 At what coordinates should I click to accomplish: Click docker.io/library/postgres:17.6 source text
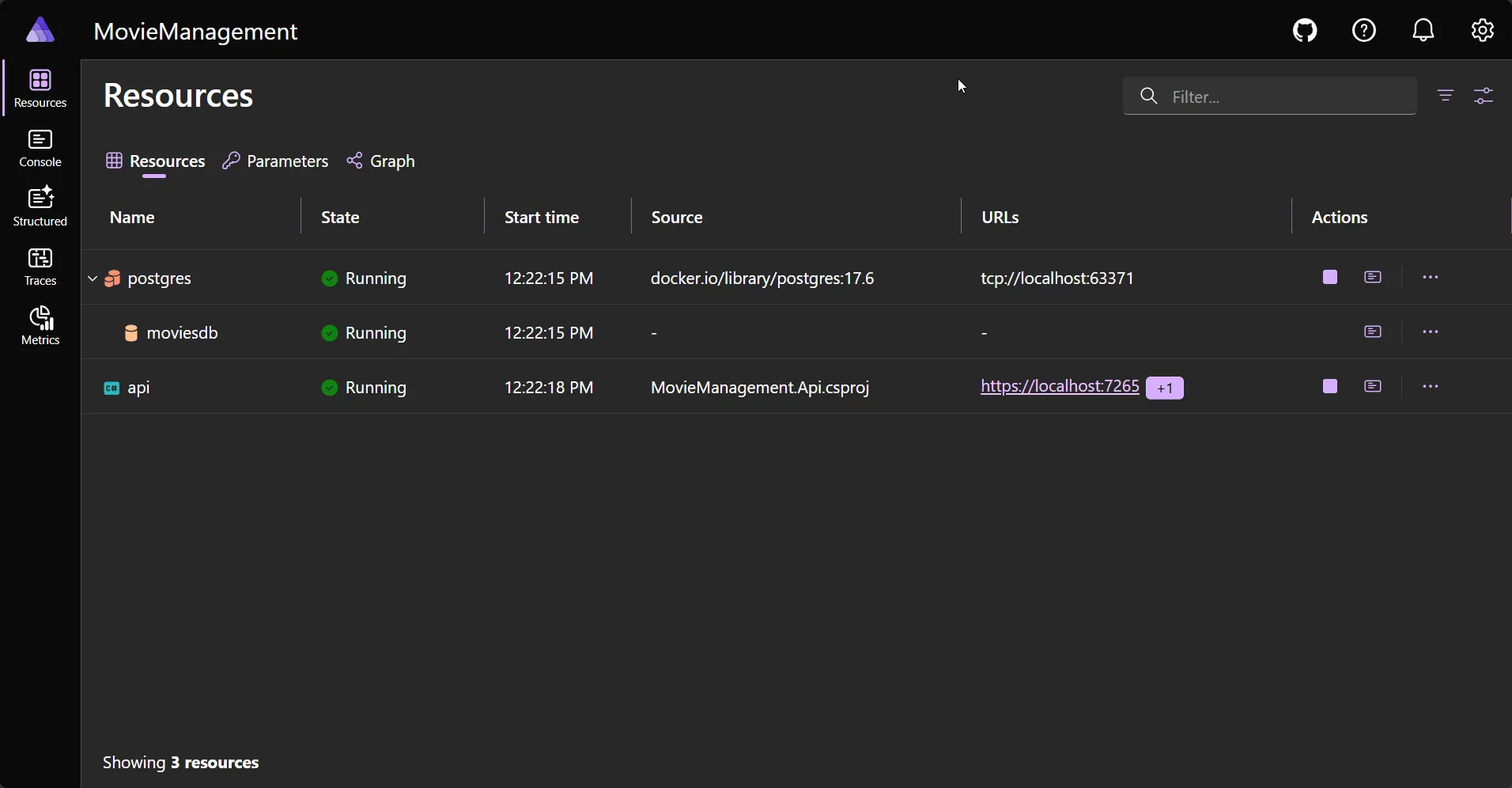(762, 278)
